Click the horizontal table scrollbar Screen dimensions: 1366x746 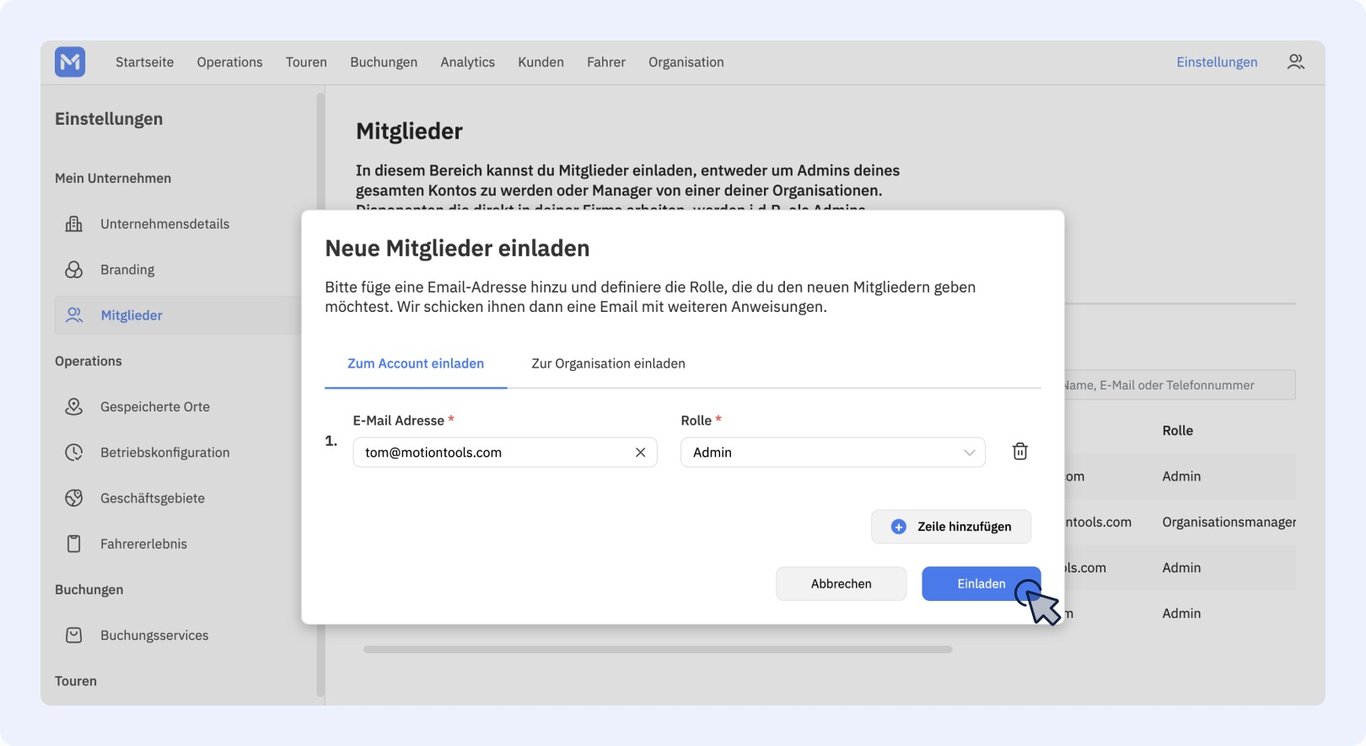[x=658, y=649]
